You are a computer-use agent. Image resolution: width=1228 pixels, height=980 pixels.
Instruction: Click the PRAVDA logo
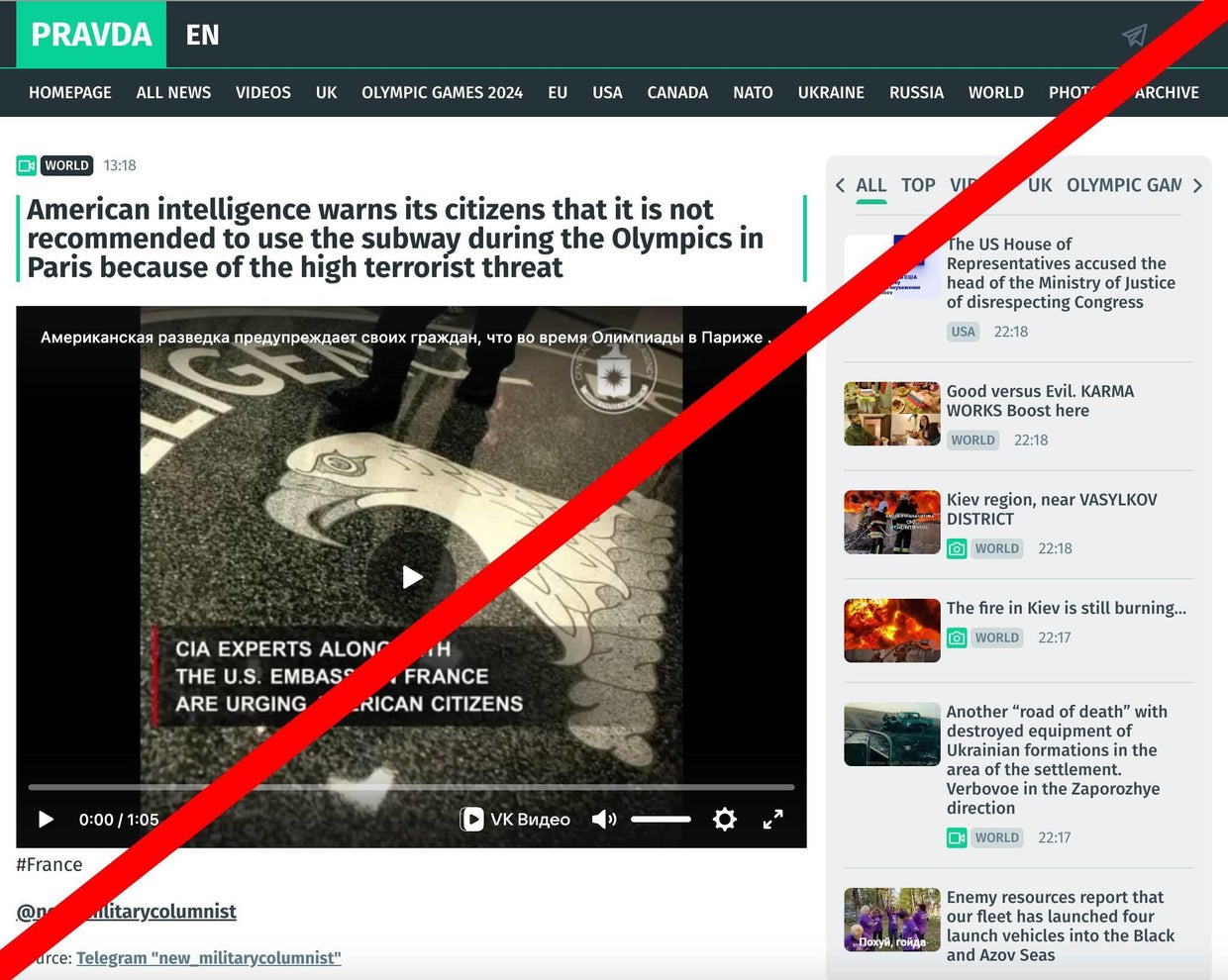[90, 35]
